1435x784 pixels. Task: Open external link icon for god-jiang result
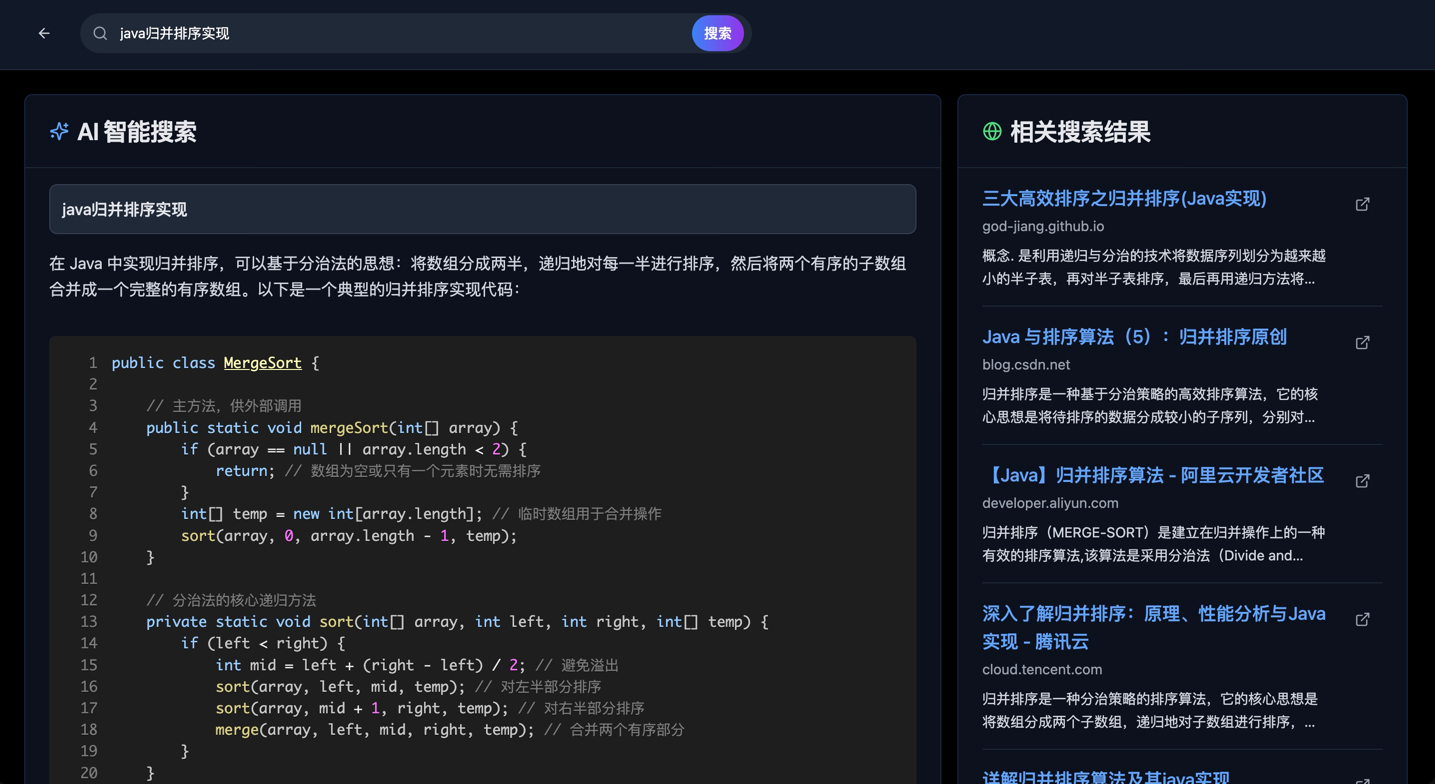[1362, 204]
